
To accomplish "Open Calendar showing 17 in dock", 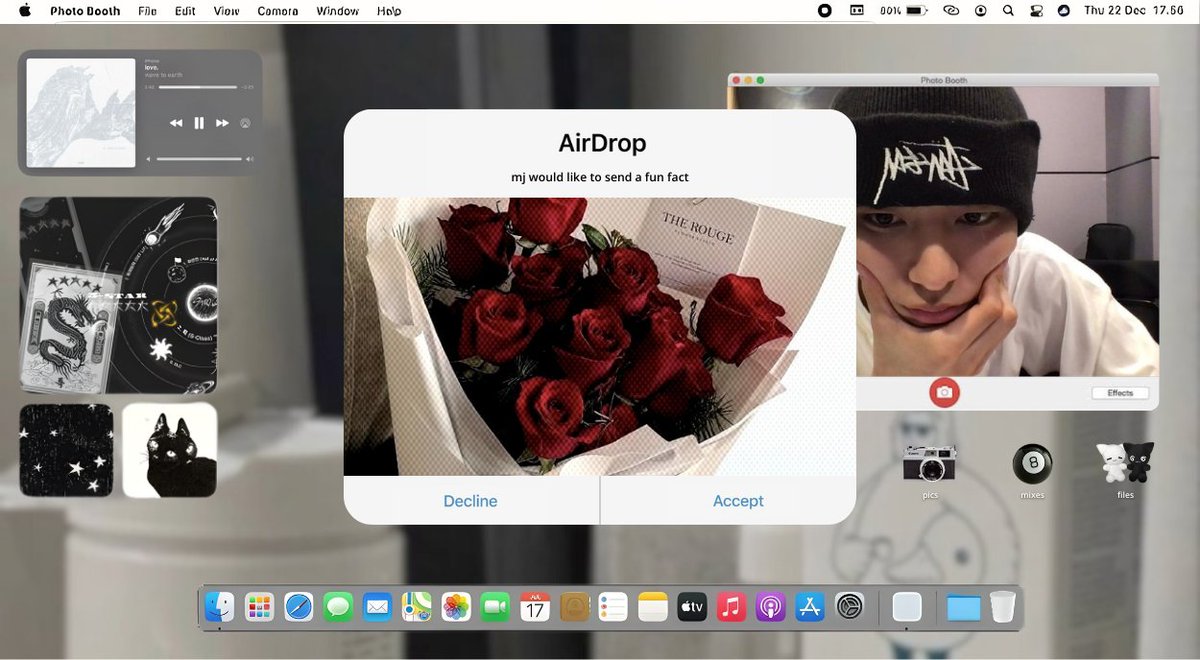I will click(535, 606).
